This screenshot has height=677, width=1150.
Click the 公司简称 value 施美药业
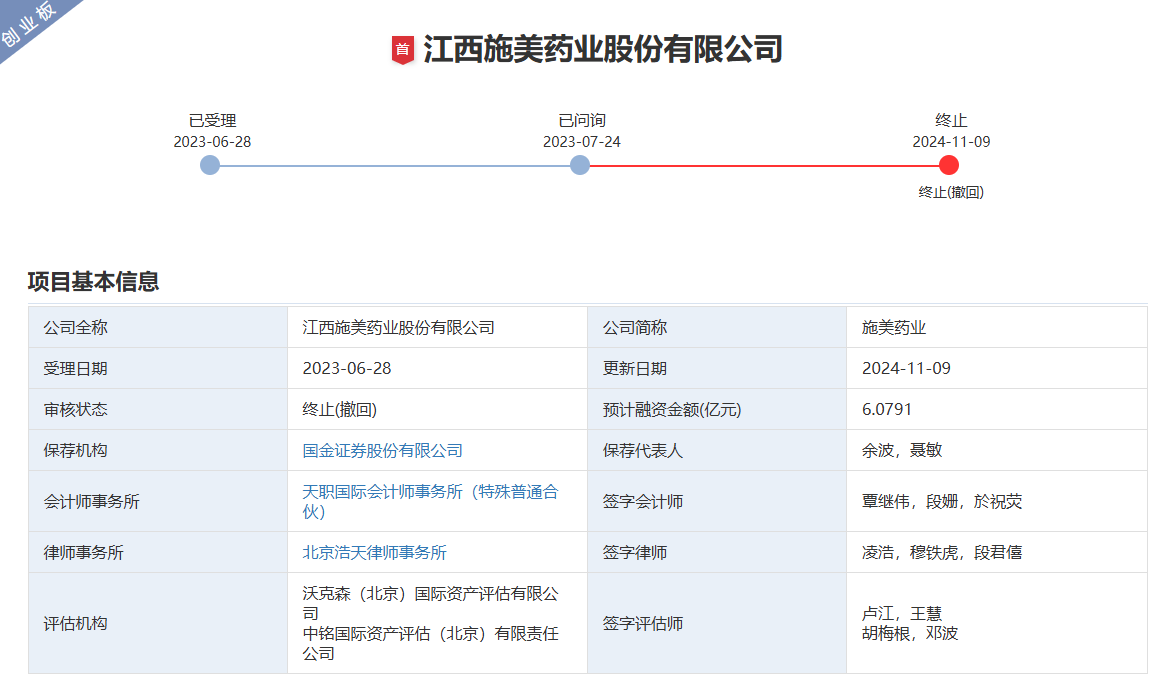(x=894, y=328)
